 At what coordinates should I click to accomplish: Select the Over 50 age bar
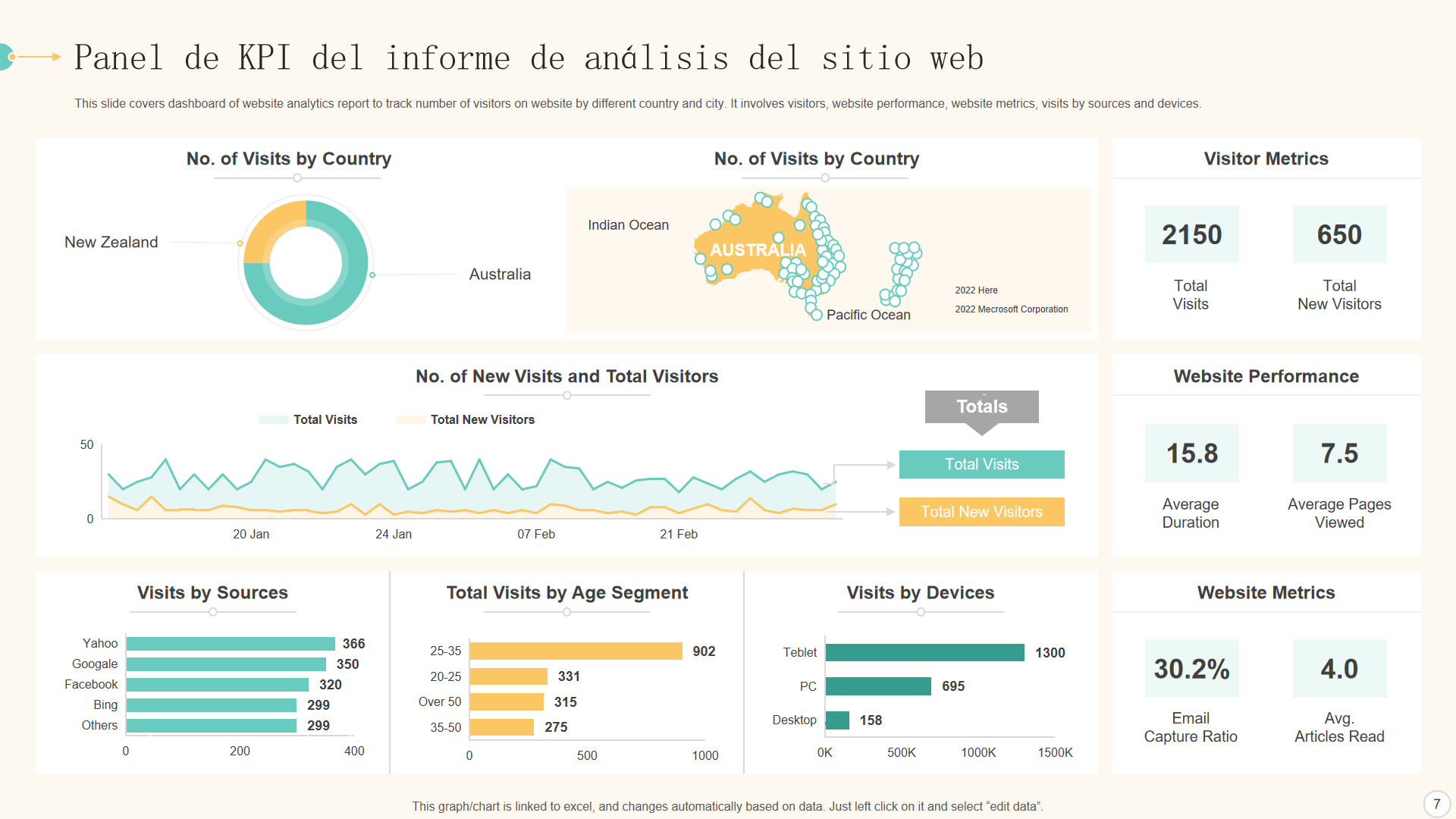(x=507, y=702)
